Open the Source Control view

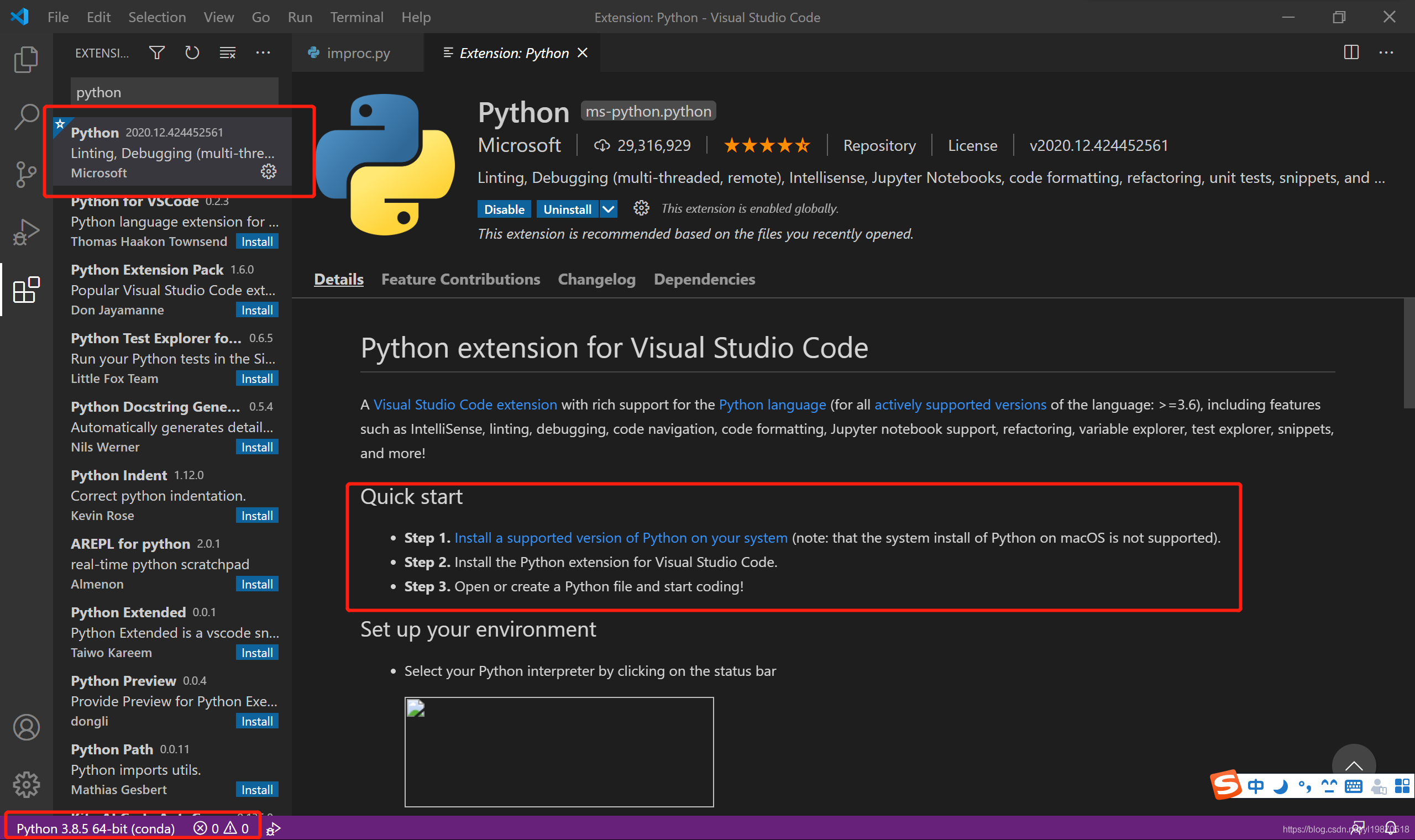click(26, 174)
